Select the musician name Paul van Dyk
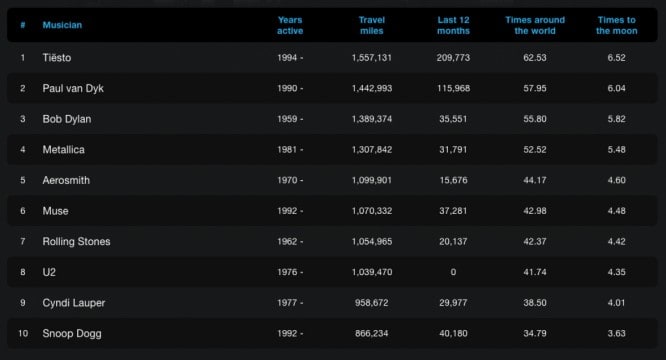The width and height of the screenshot is (666, 360). coord(73,88)
